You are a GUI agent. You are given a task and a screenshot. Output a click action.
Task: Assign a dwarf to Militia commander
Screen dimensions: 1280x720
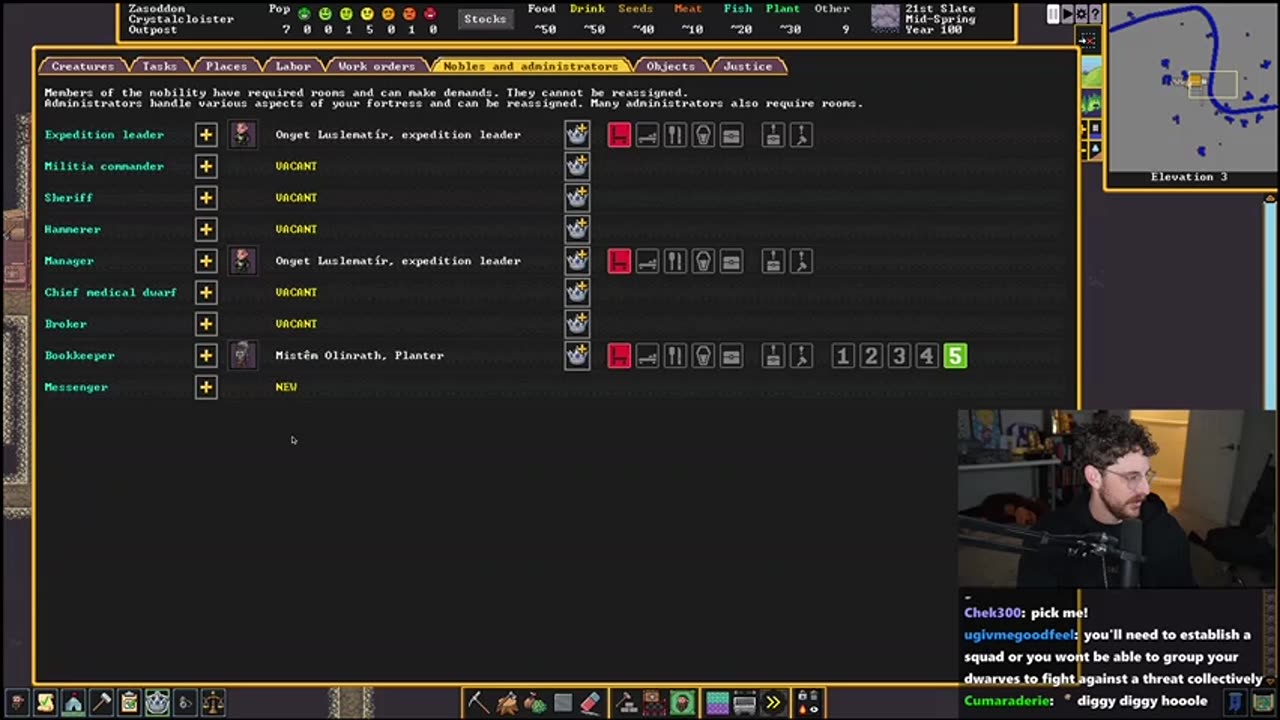click(206, 166)
